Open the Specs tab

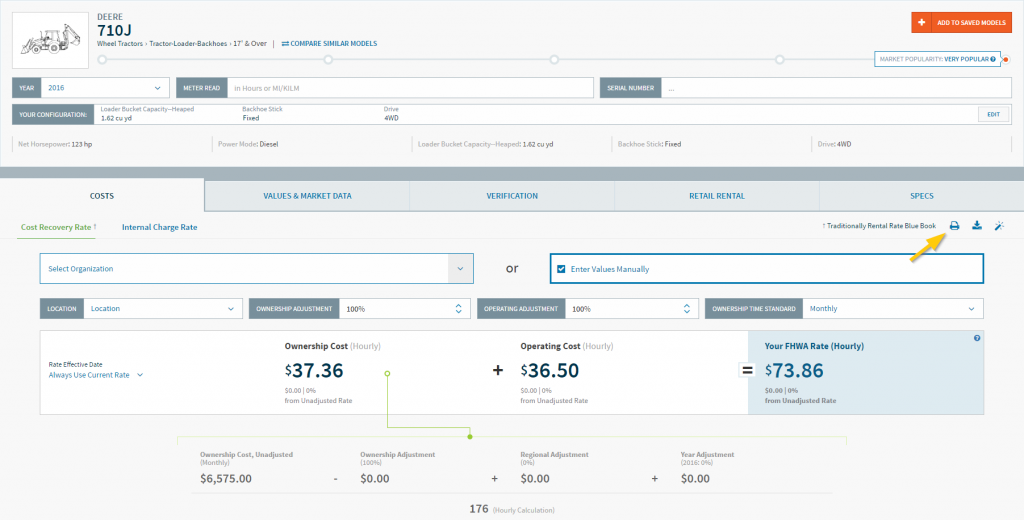click(921, 195)
